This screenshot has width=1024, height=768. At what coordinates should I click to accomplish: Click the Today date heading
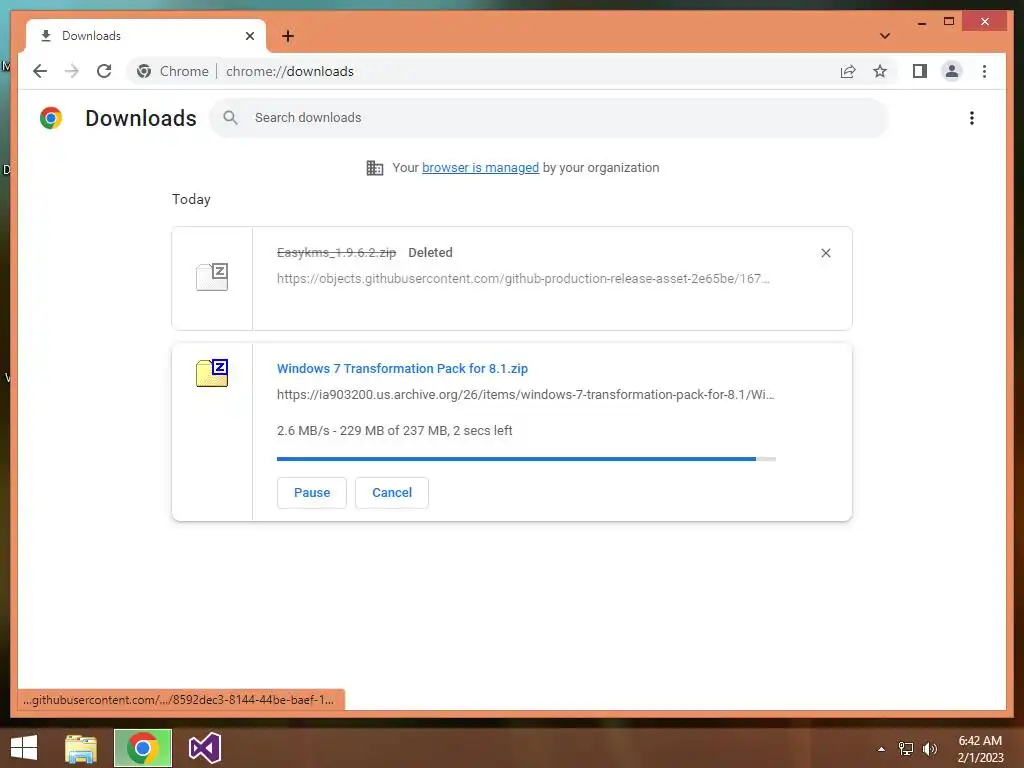pyautogui.click(x=191, y=199)
